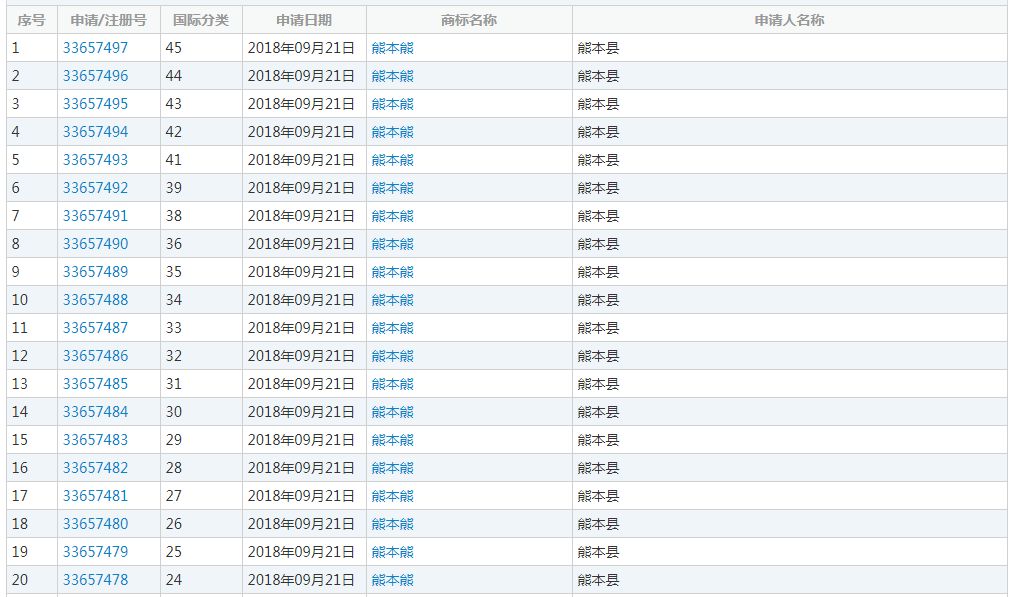The width and height of the screenshot is (1014, 597).
Task: Open application number 33657480
Action: pos(95,524)
